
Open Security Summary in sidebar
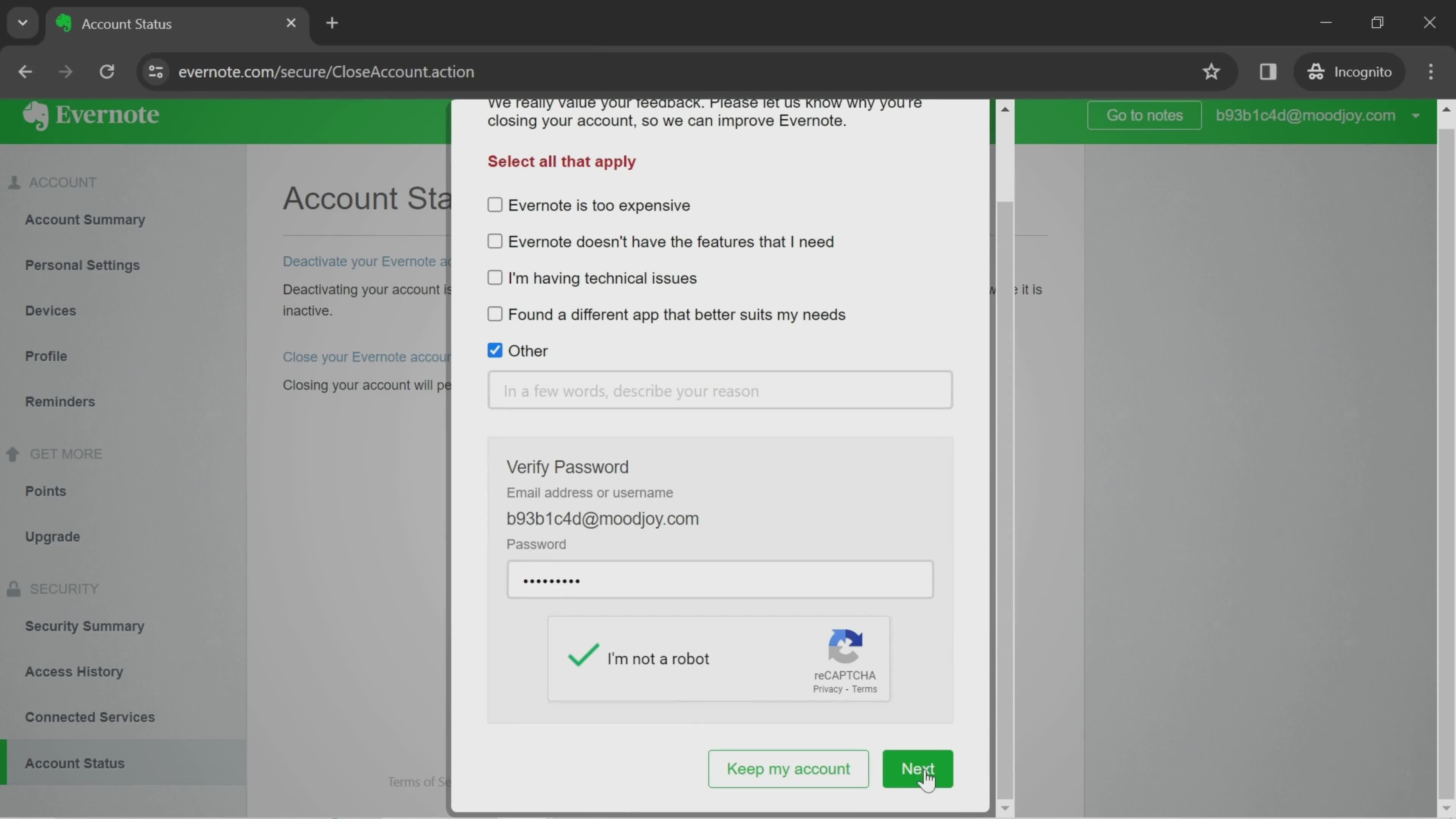(x=85, y=626)
